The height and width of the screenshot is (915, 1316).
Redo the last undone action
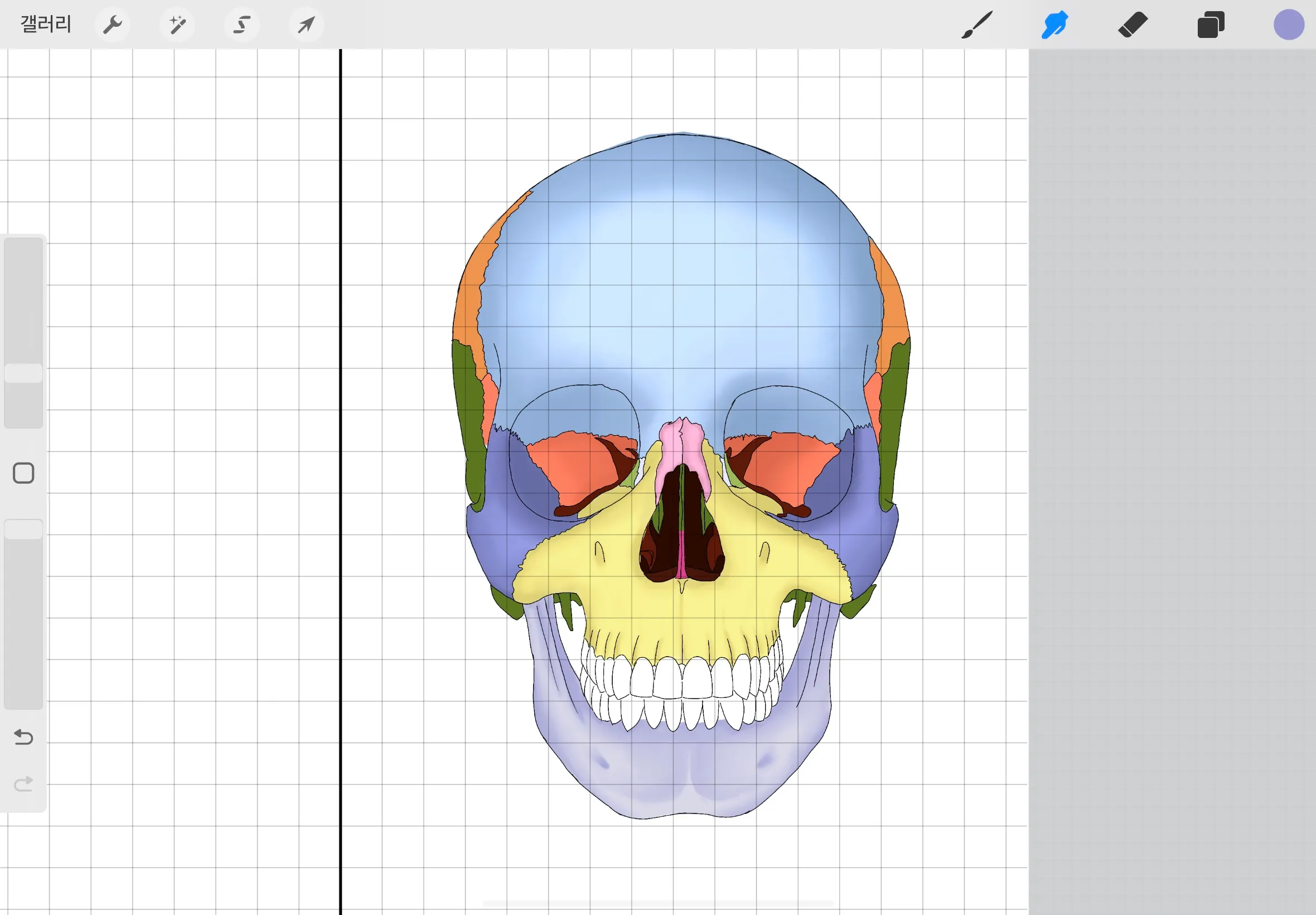click(23, 784)
